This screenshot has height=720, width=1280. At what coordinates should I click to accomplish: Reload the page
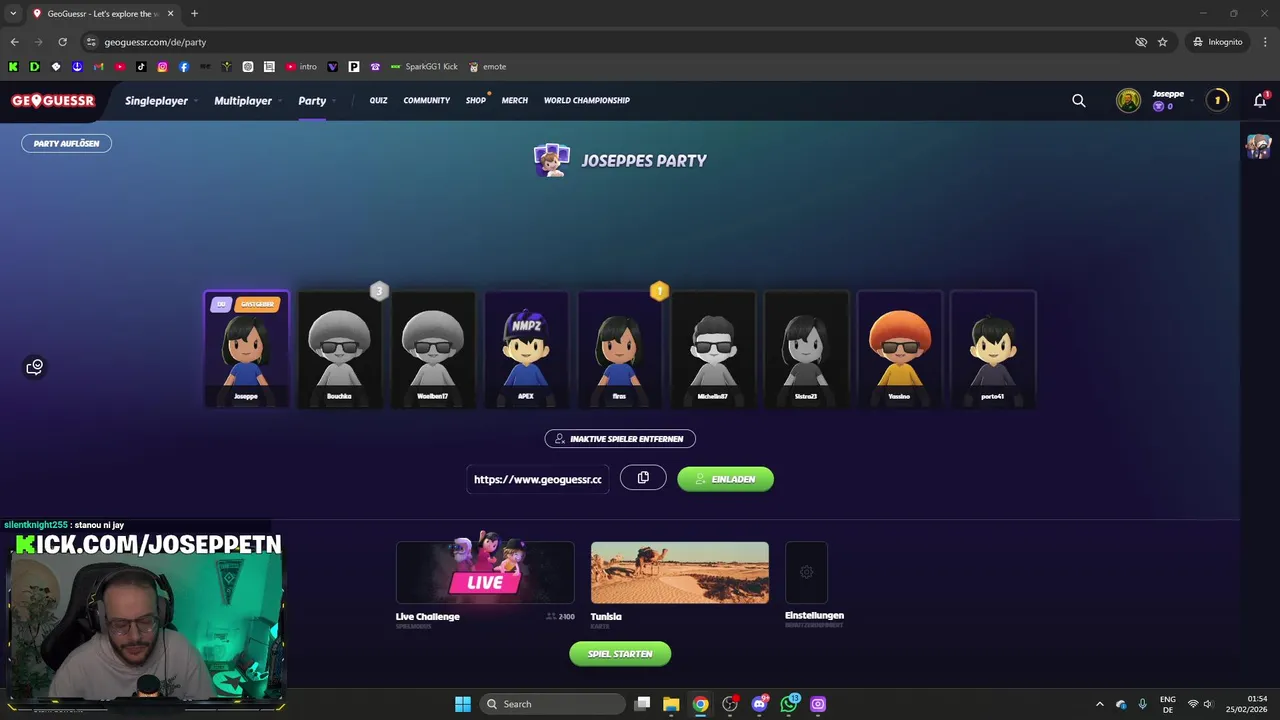(x=62, y=42)
